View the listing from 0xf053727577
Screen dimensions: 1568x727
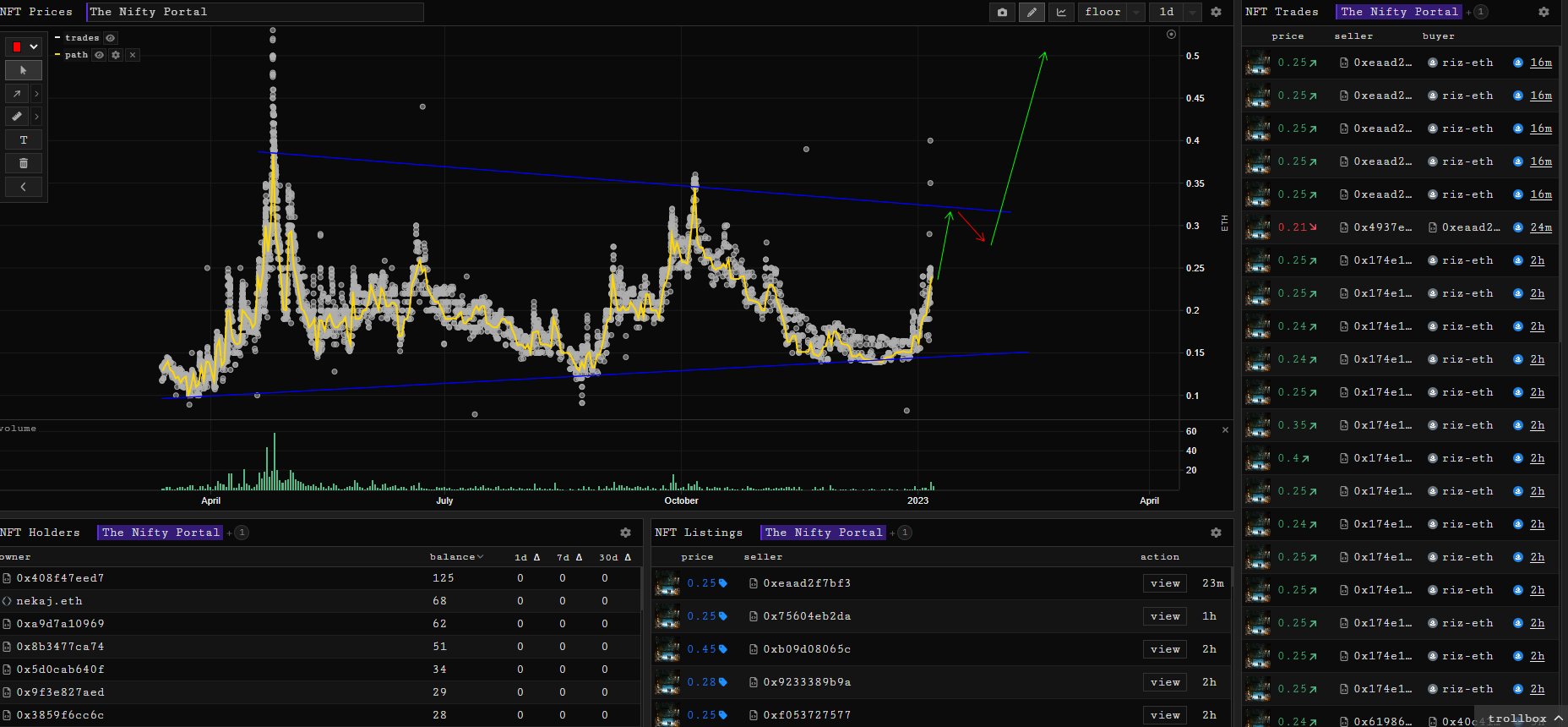1165,715
